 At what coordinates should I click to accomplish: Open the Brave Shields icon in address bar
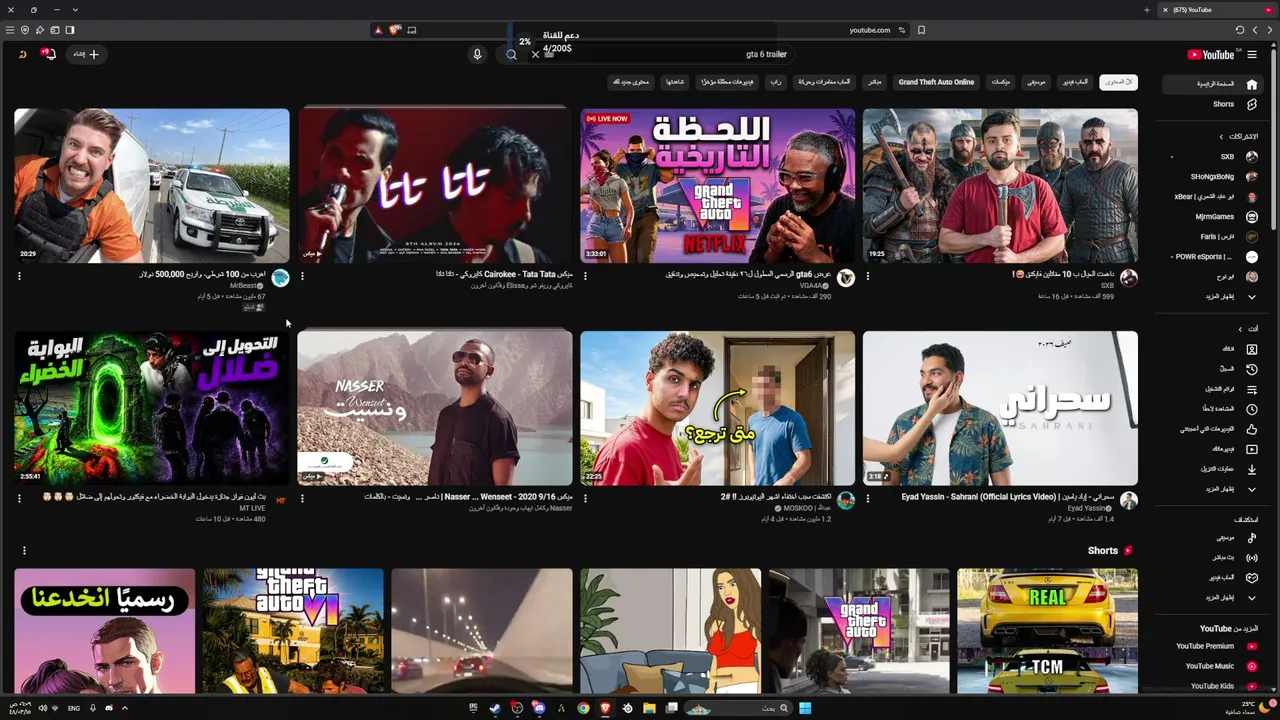pos(394,30)
